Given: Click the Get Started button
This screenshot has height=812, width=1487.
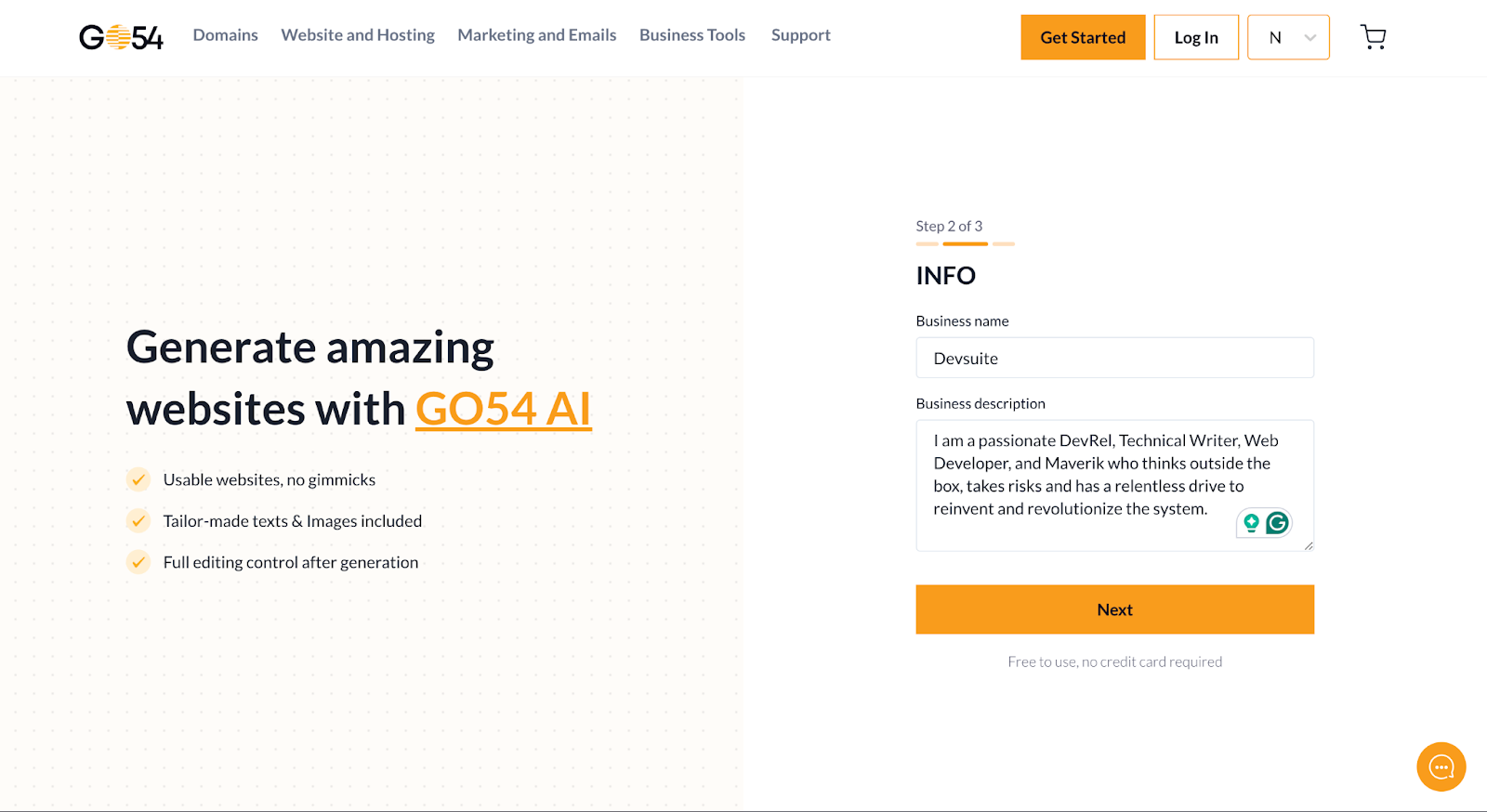Looking at the screenshot, I should point(1083,37).
